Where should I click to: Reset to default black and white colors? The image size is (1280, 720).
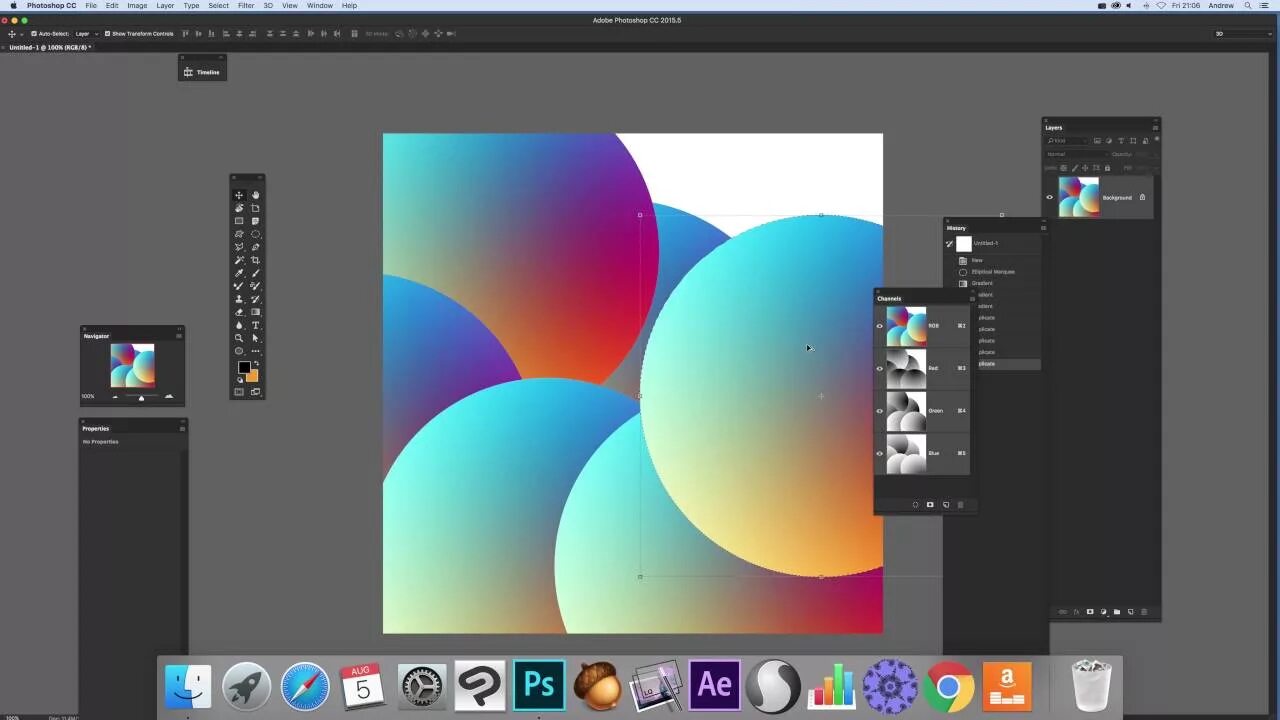239,380
